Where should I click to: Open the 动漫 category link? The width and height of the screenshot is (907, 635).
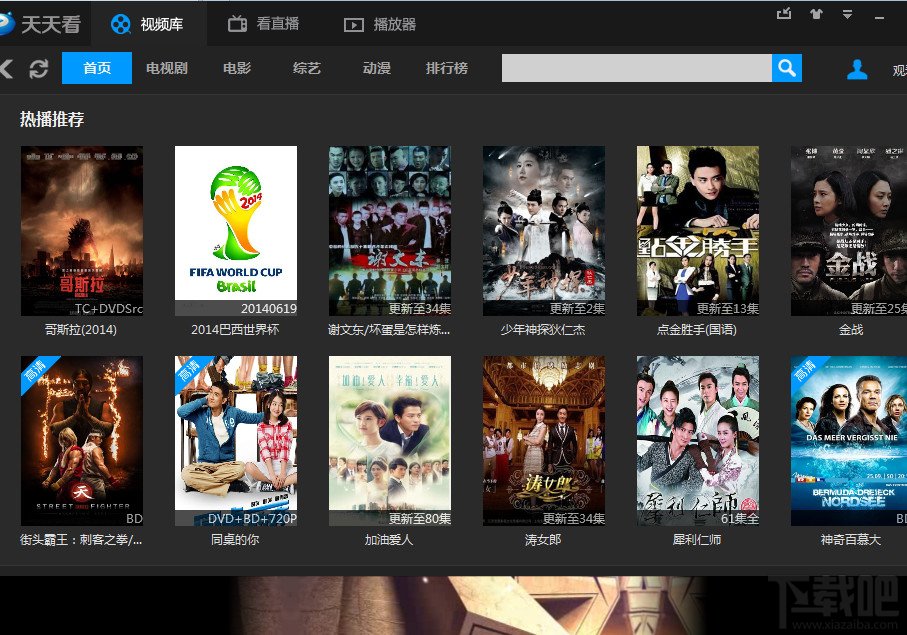[x=377, y=68]
